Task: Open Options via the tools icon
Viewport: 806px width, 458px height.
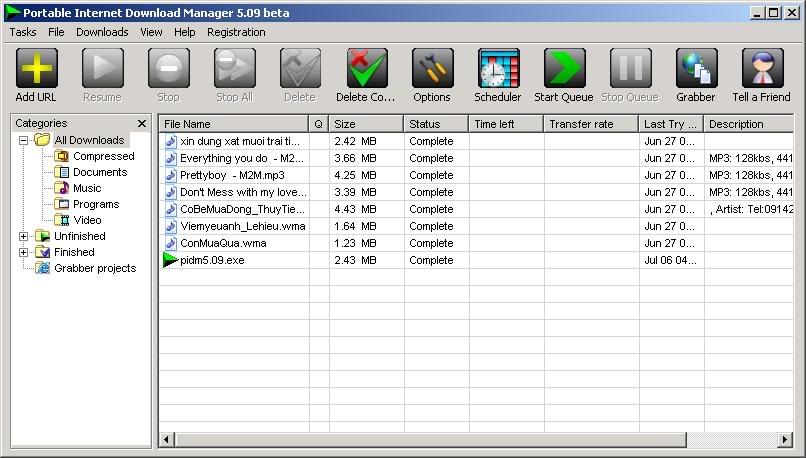Action: click(x=432, y=68)
